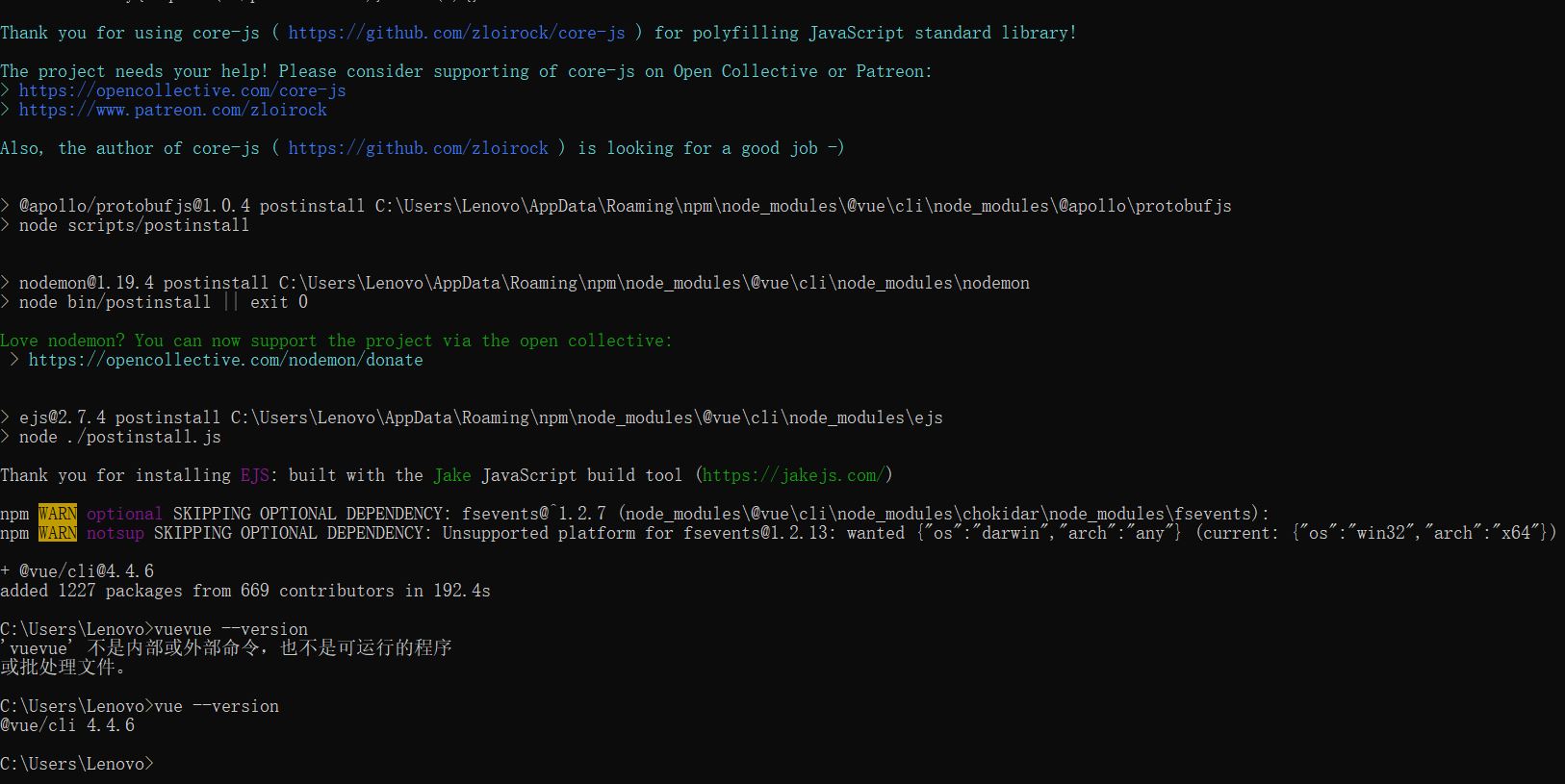The image size is (1565, 784).
Task: Click the green 'Love nodemon?' message
Action: [x=336, y=341]
